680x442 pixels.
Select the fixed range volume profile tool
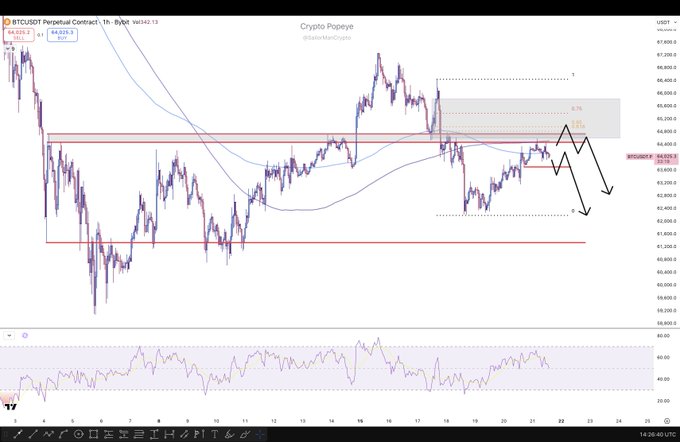click(x=124, y=434)
